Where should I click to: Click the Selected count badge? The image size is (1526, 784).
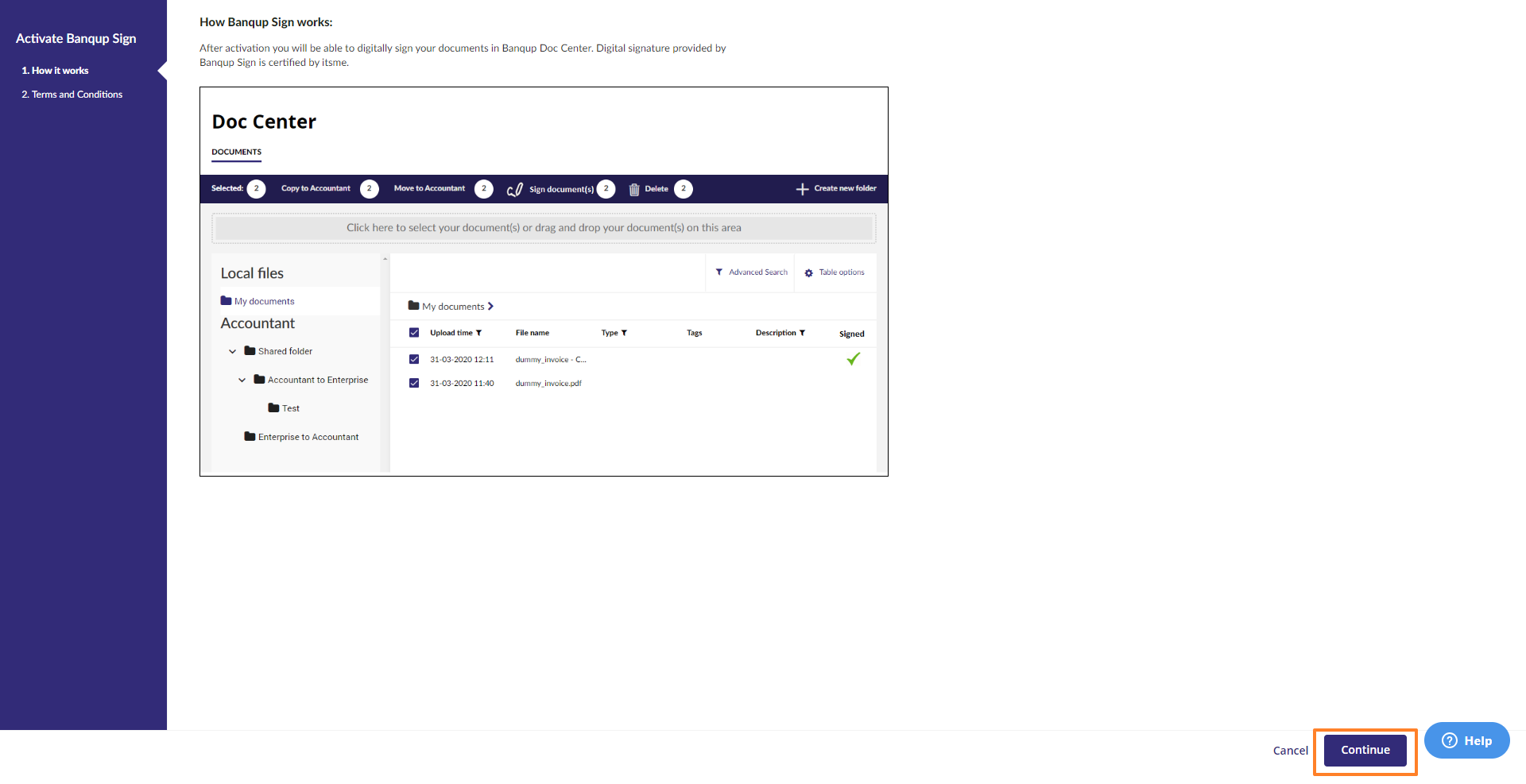point(256,189)
